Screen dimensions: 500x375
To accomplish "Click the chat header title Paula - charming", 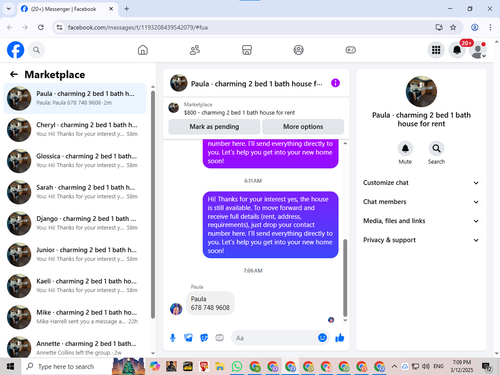I will [257, 84].
